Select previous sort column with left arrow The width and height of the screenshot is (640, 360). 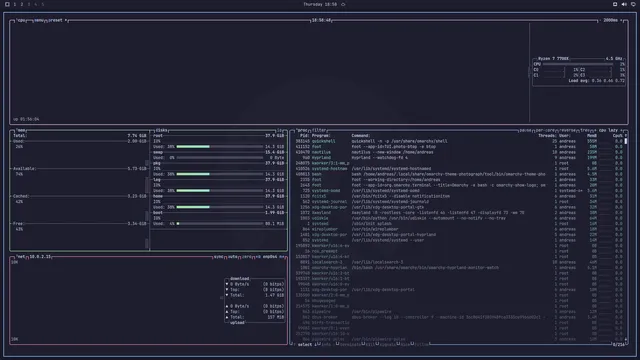point(595,130)
